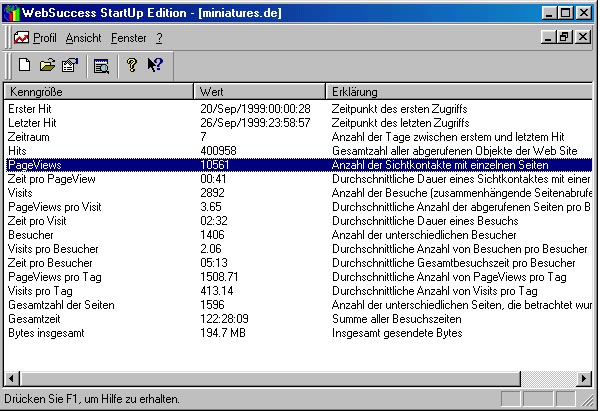Click the New profile document icon
600x411 pixels.
click(24, 66)
